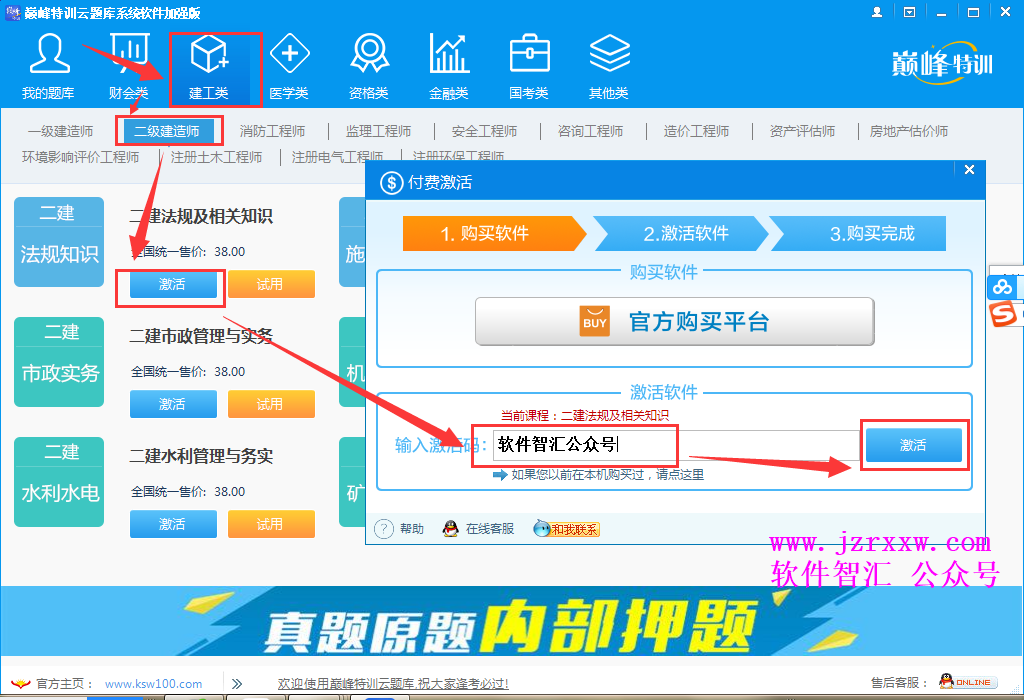Open the www.ksw100.com homepage link
This screenshot has width=1024, height=700.
[x=153, y=684]
